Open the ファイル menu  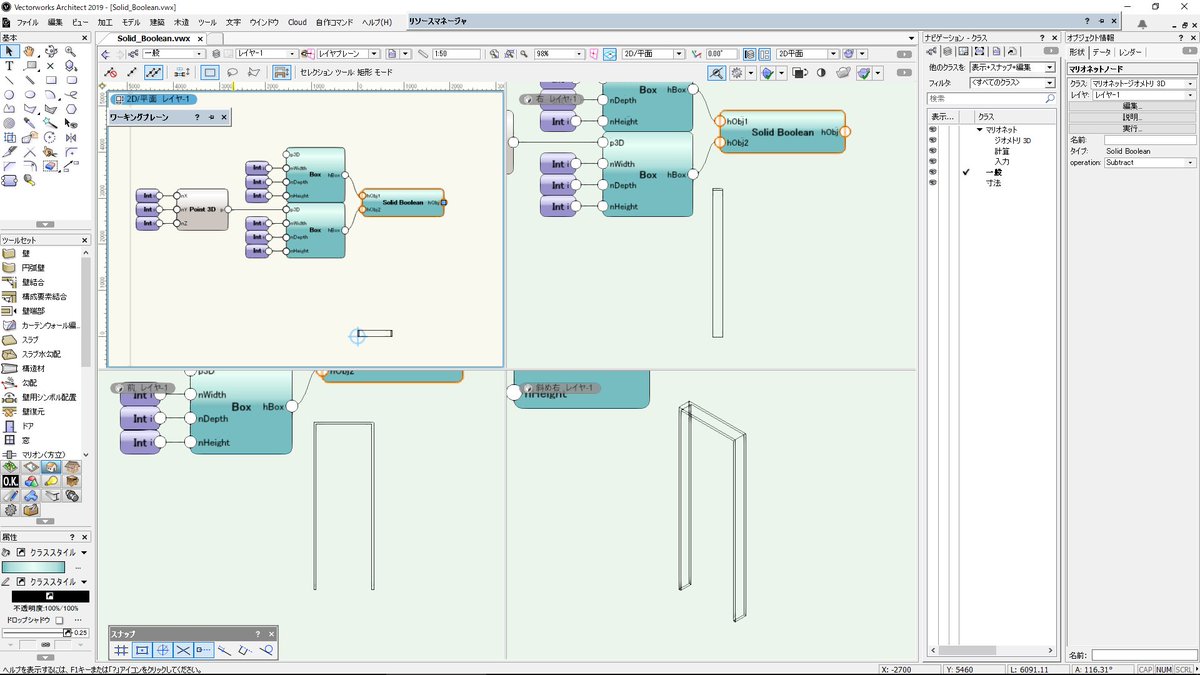click(28, 22)
